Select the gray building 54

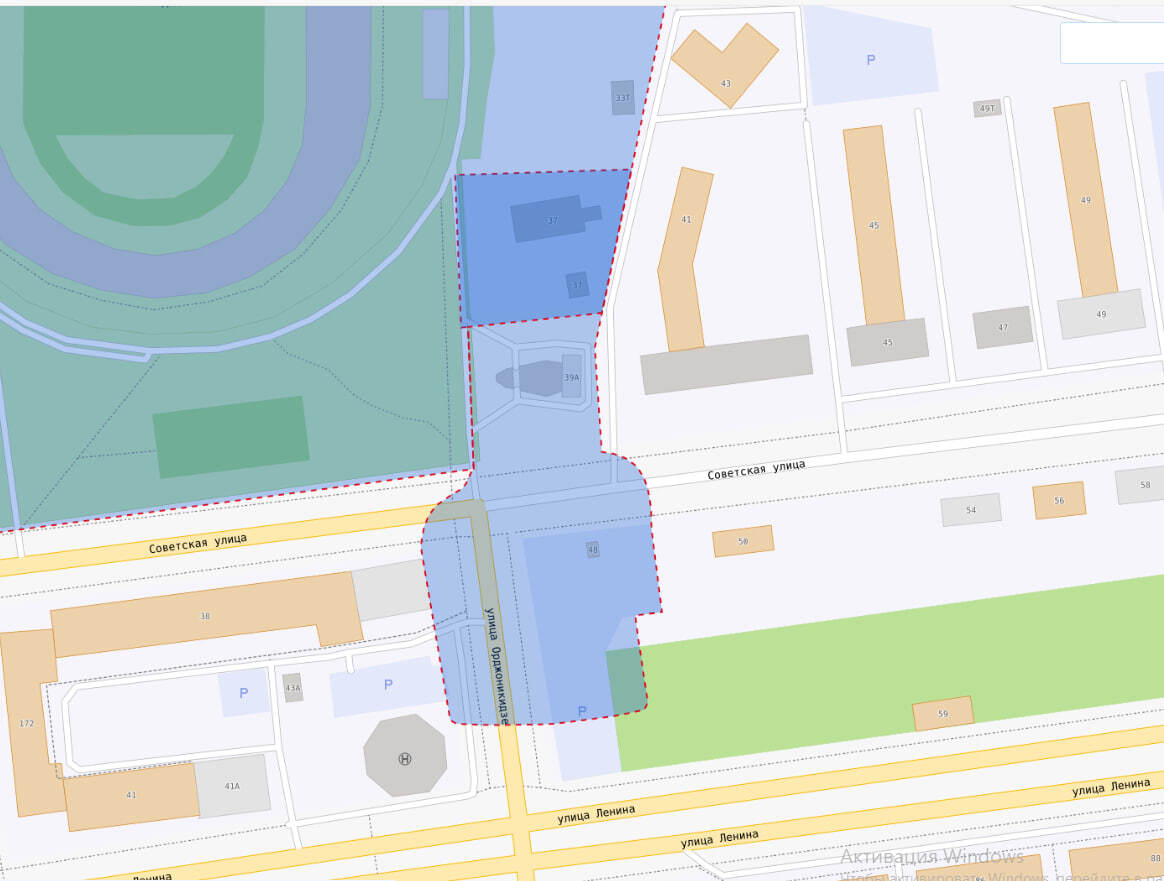pos(971,510)
